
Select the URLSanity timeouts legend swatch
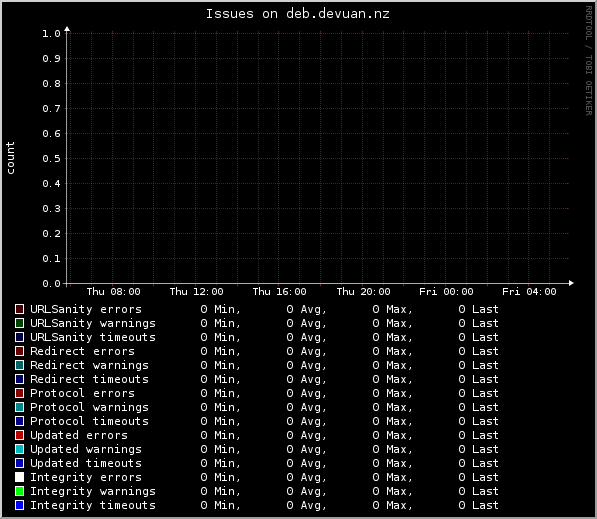[x=19, y=337]
